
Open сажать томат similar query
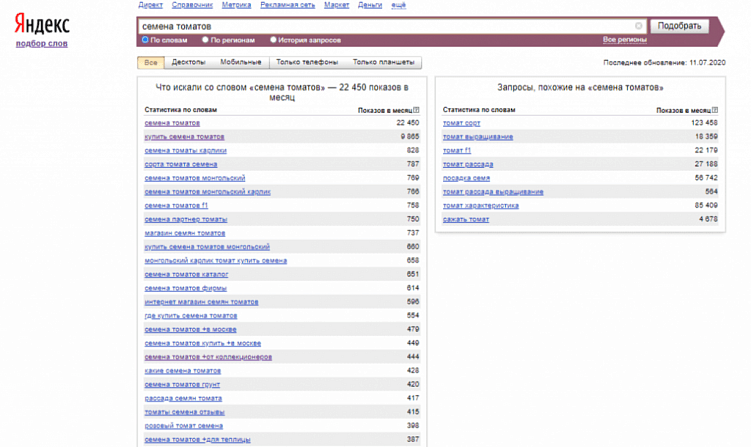pos(466,219)
